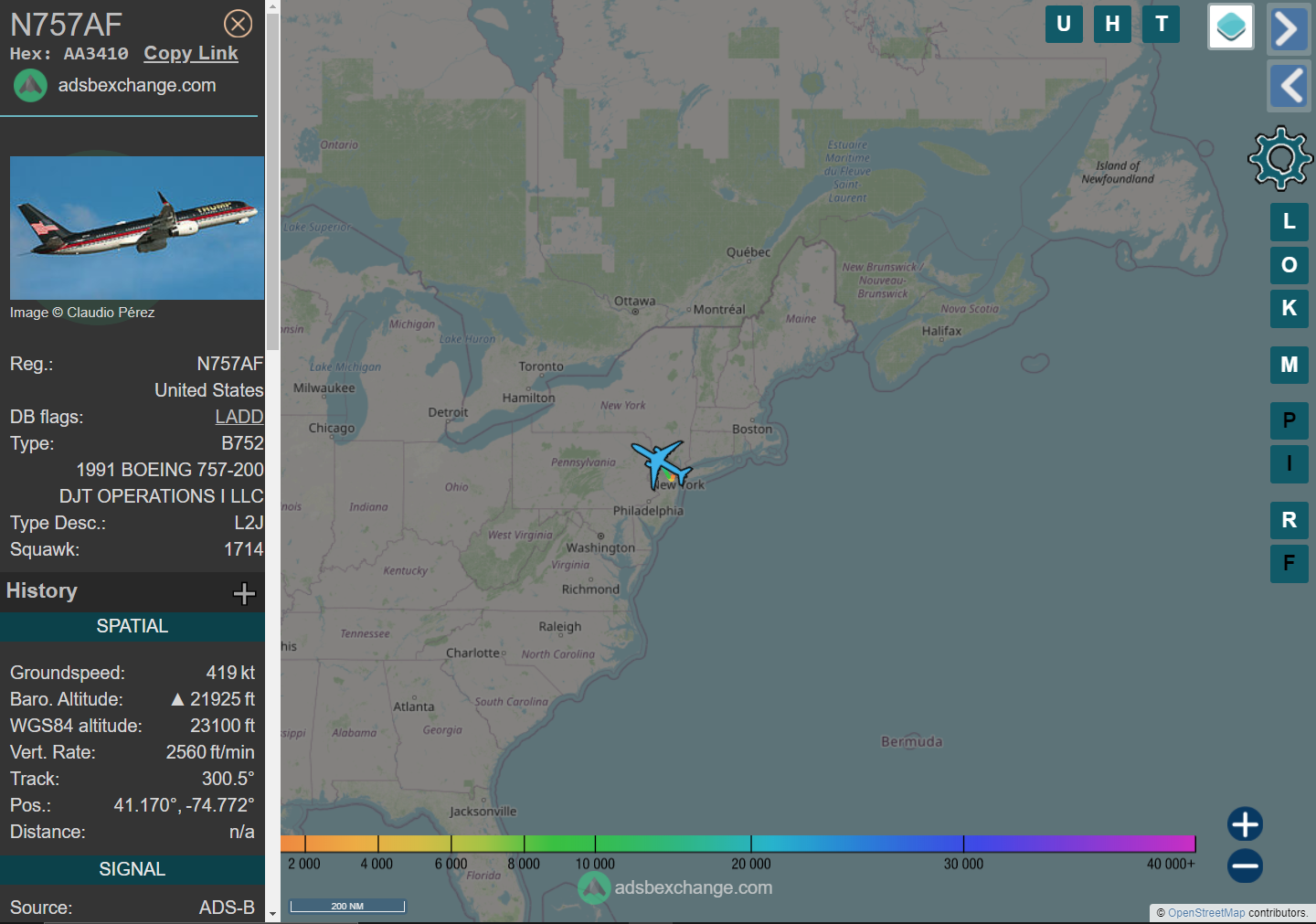This screenshot has width=1316, height=924.
Task: Open the aircraft photo thumbnail
Action: (x=137, y=228)
